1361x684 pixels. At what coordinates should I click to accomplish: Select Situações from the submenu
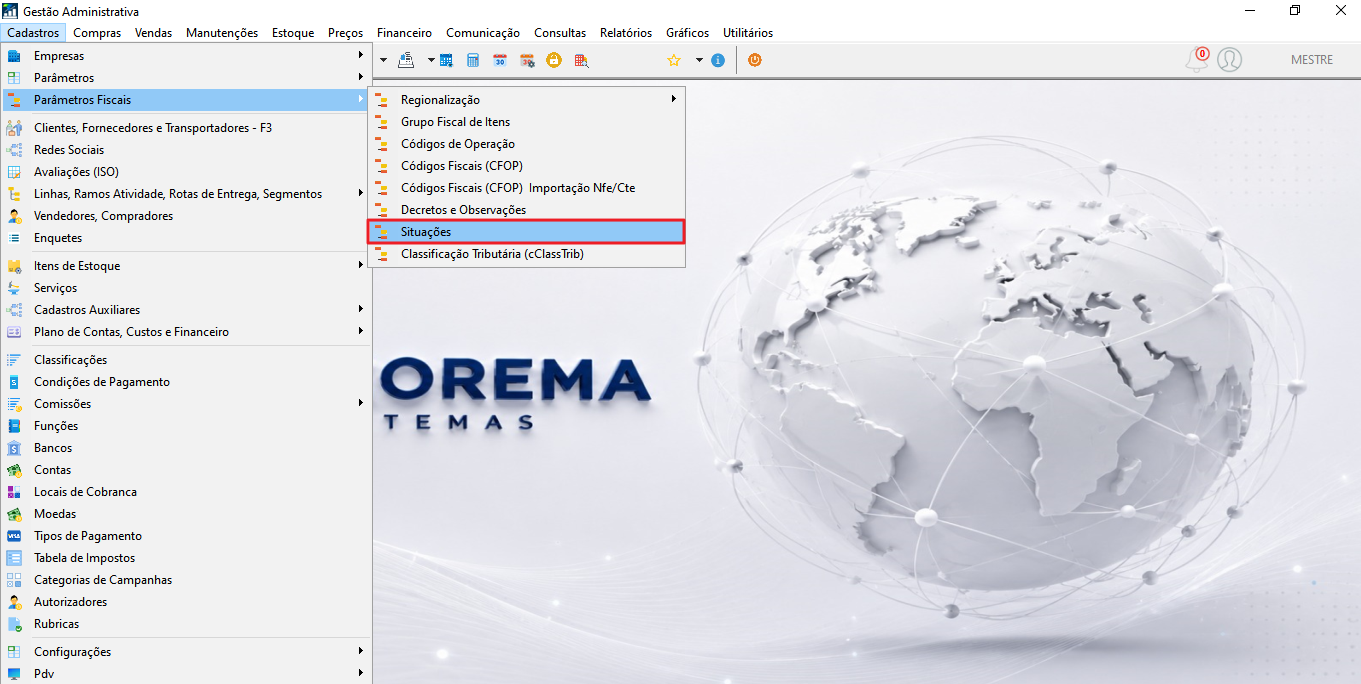tap(527, 232)
